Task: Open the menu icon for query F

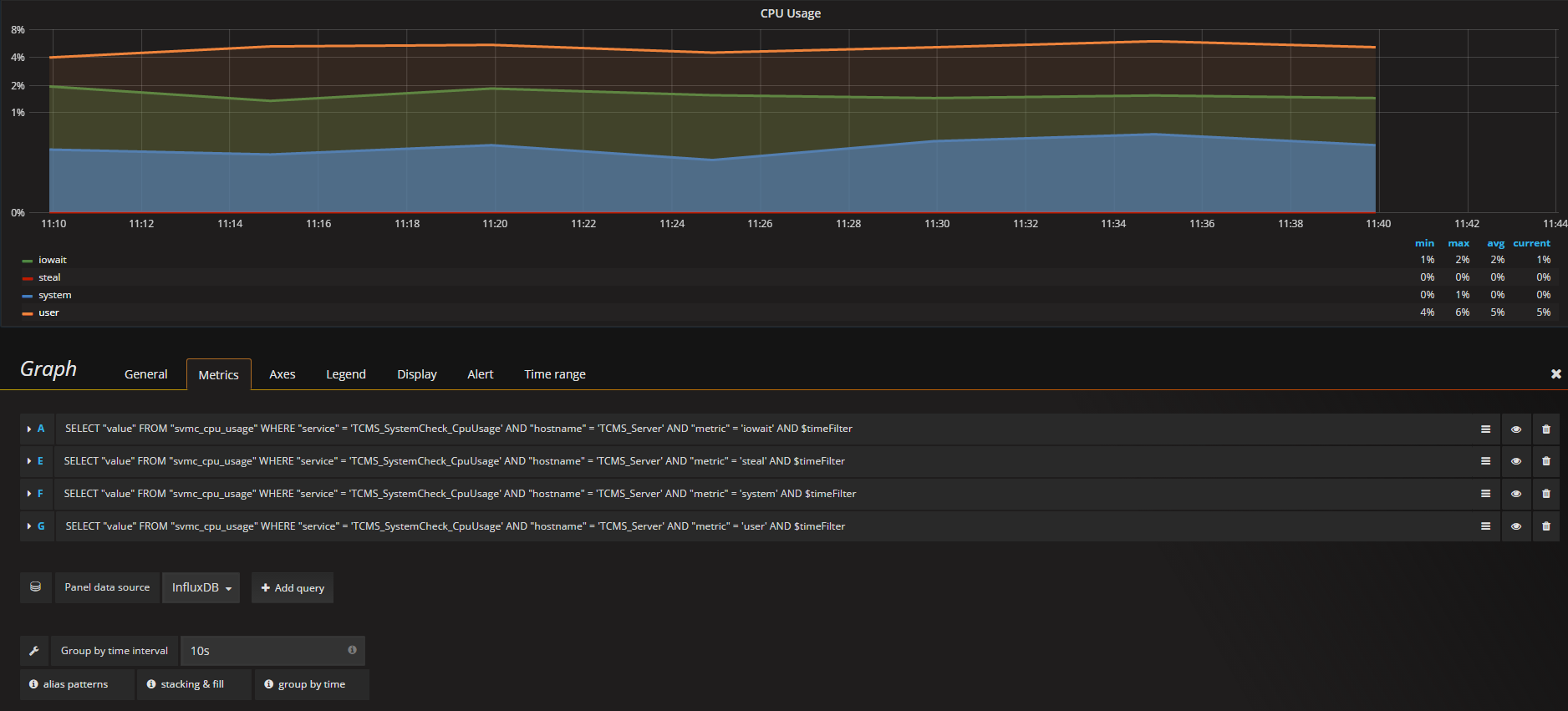Action: pos(1485,494)
